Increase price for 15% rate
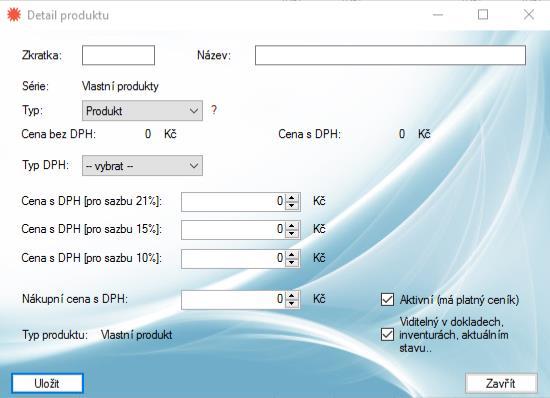The height and width of the screenshot is (398, 550). [292, 226]
